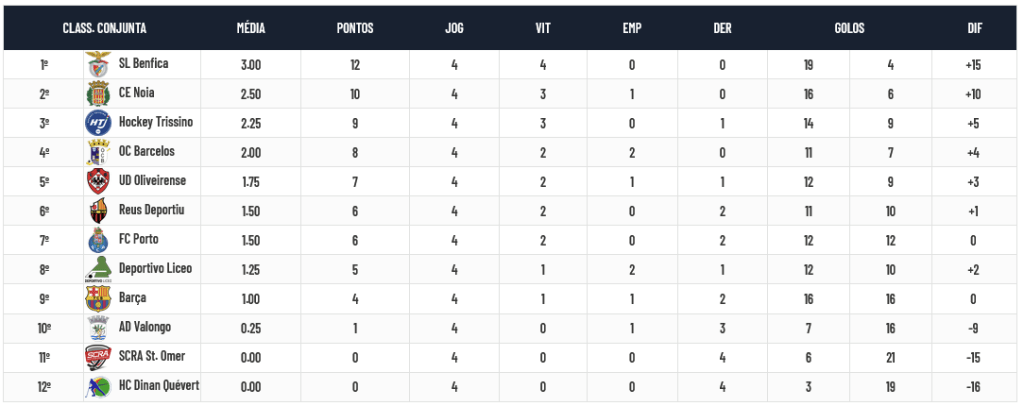This screenshot has width=1024, height=406.
Task: Select the Hockey Trissino HT logo
Action: (99, 123)
